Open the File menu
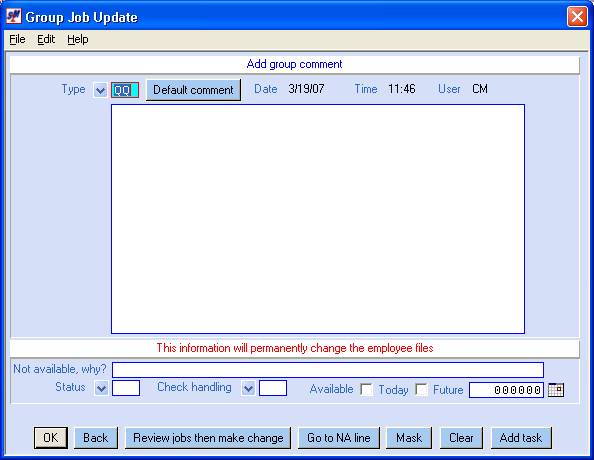Screen dimensions: 594x460 click(17, 39)
